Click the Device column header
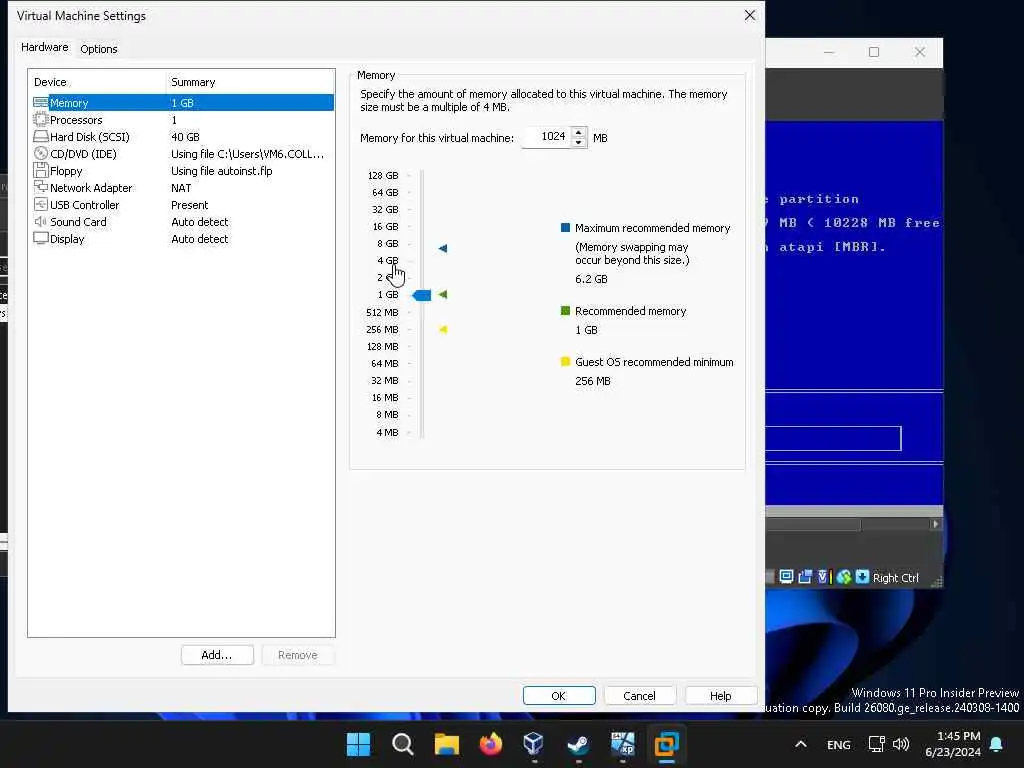 [x=98, y=82]
